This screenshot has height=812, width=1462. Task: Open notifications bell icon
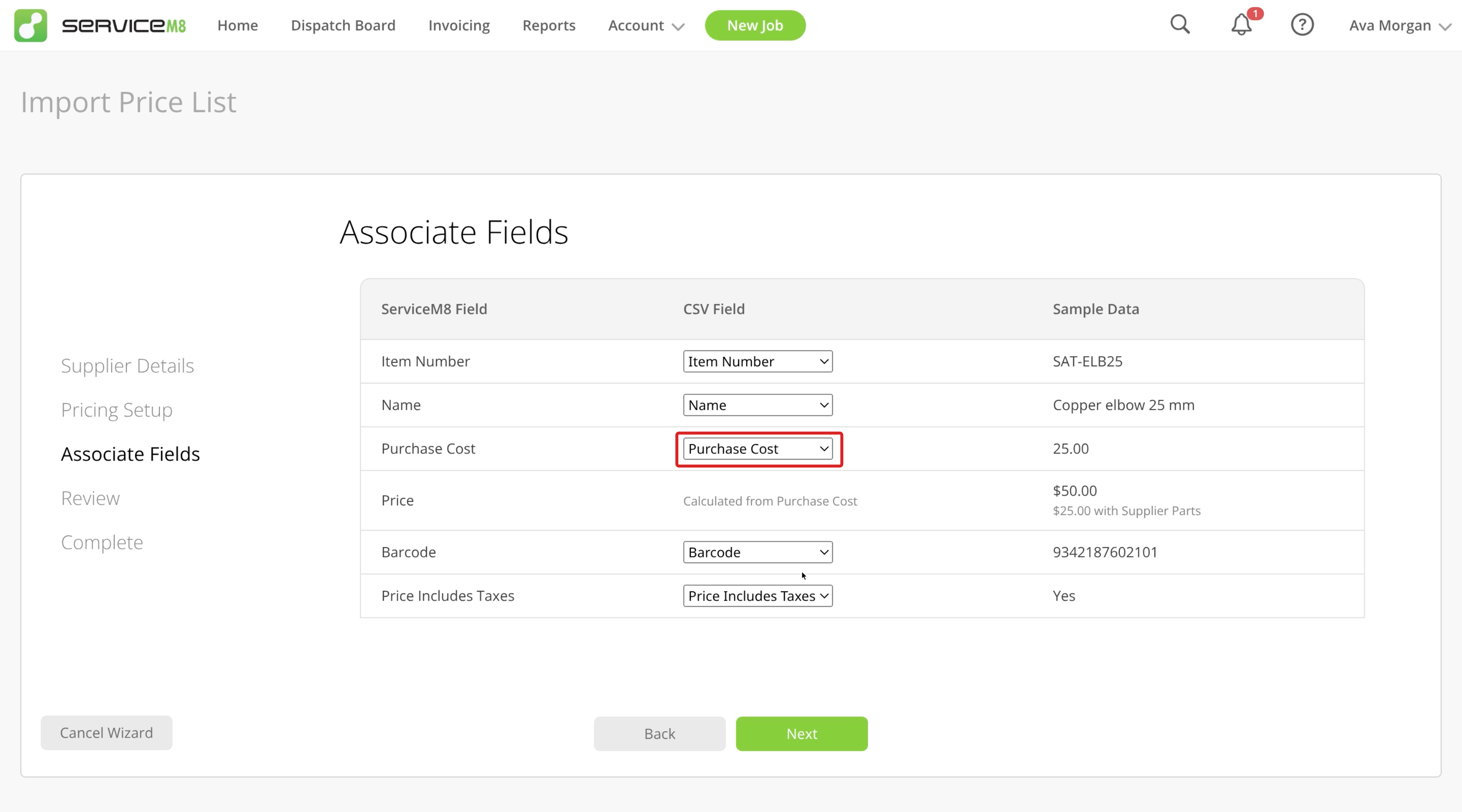click(x=1241, y=25)
